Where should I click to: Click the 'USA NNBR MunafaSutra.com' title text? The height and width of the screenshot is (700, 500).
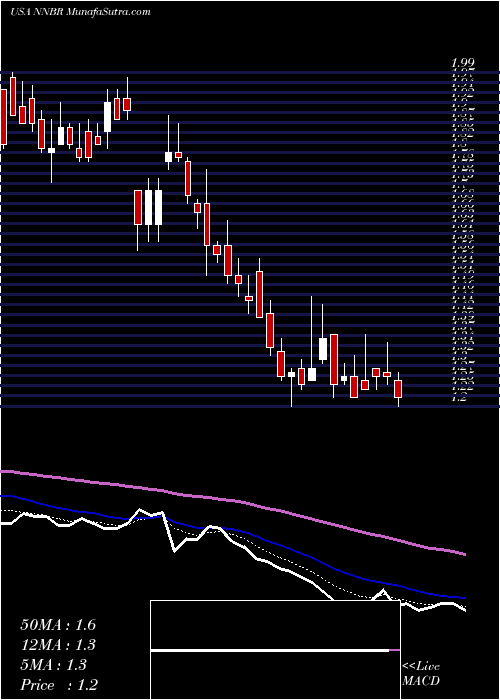pyautogui.click(x=80, y=12)
